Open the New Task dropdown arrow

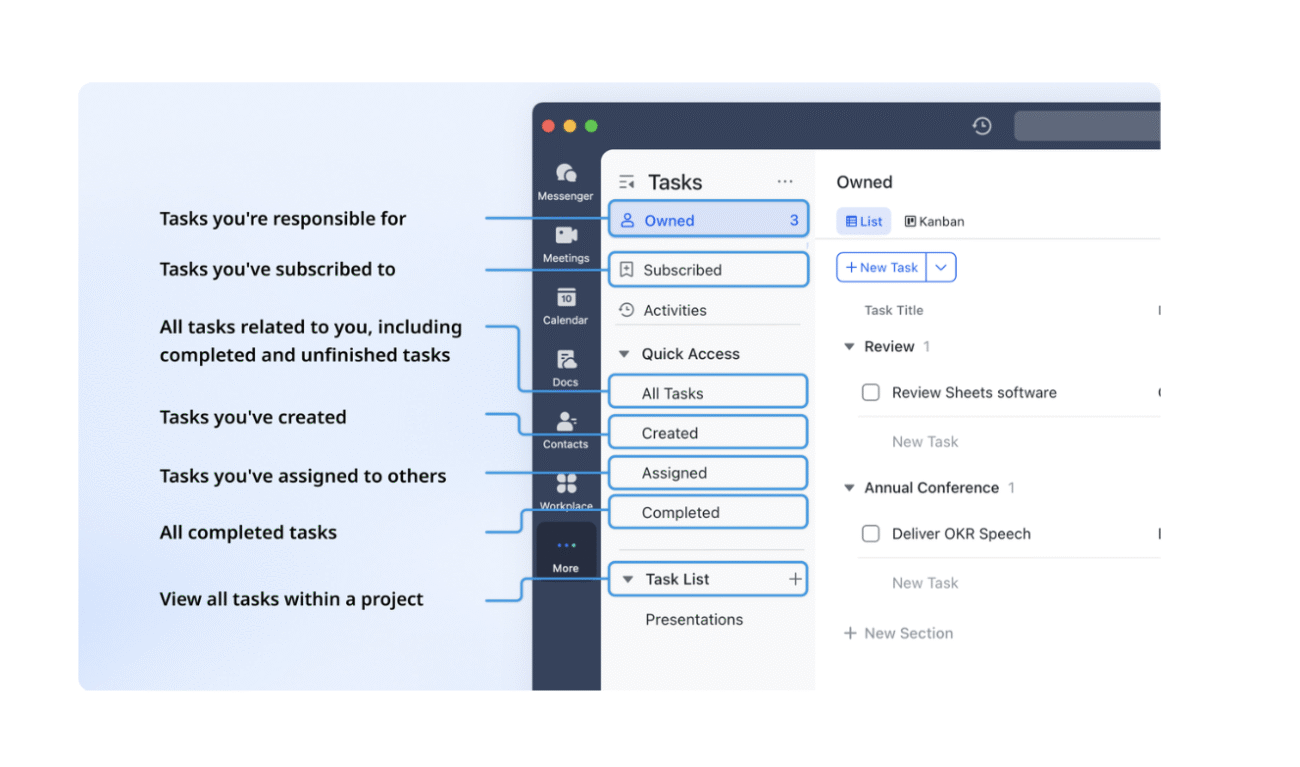click(x=941, y=268)
